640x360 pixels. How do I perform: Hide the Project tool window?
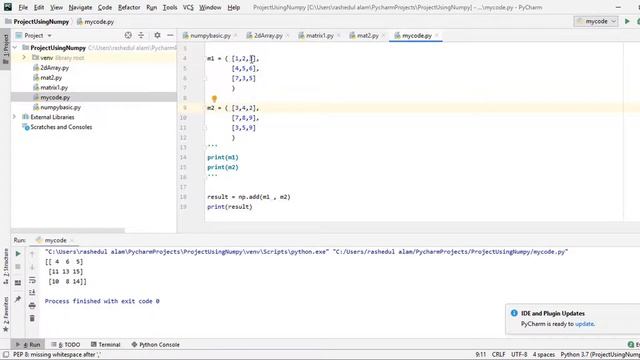(x=170, y=36)
